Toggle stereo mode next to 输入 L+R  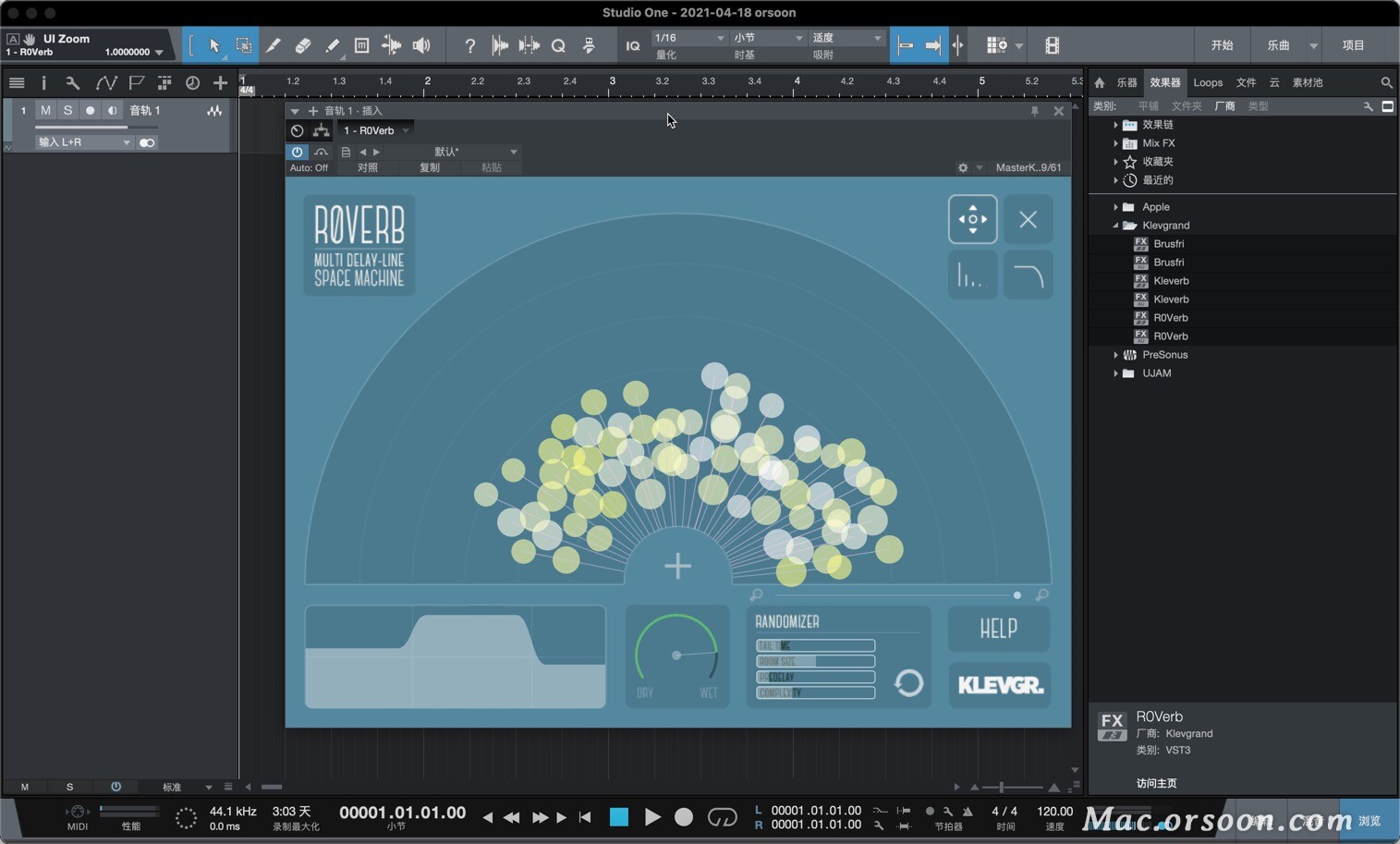click(147, 142)
